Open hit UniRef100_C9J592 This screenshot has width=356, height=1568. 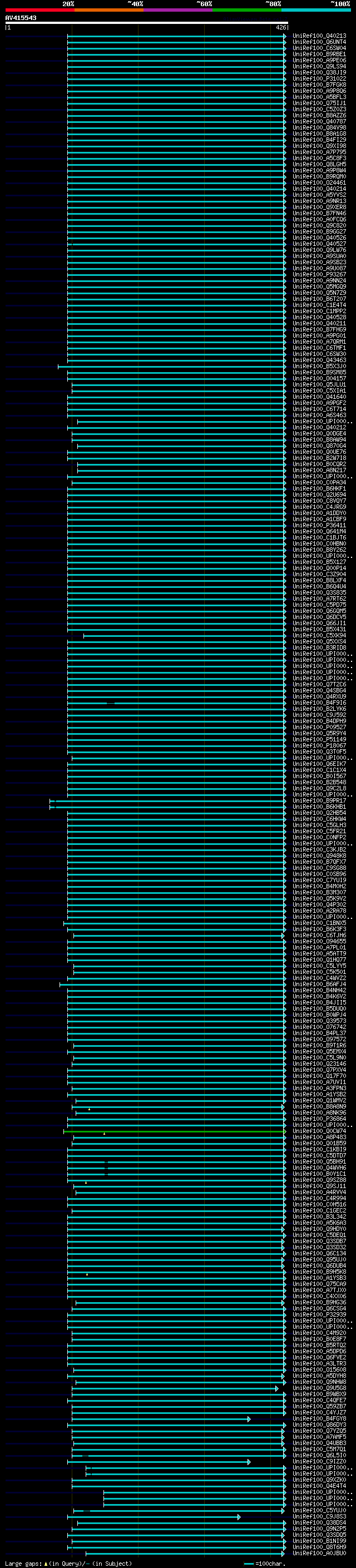click(319, 715)
